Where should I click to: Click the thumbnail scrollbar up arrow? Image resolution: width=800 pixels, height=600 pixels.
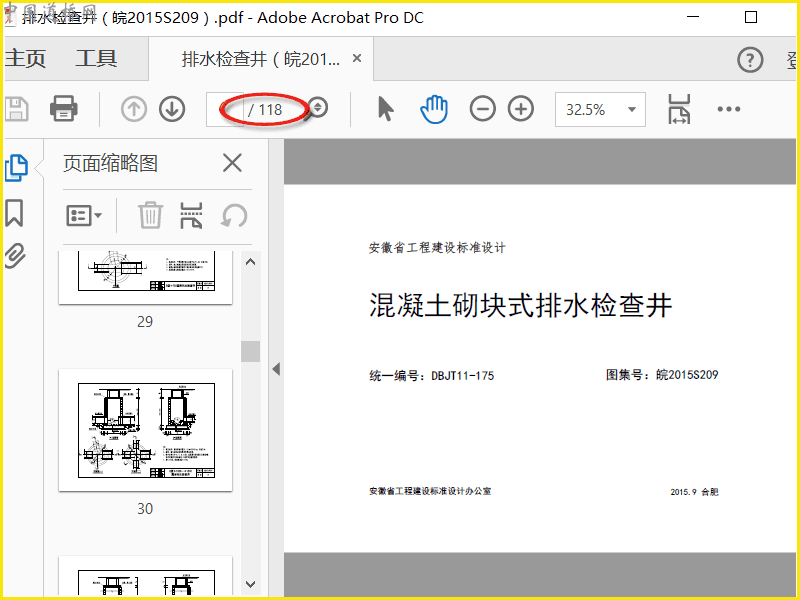pos(251,262)
